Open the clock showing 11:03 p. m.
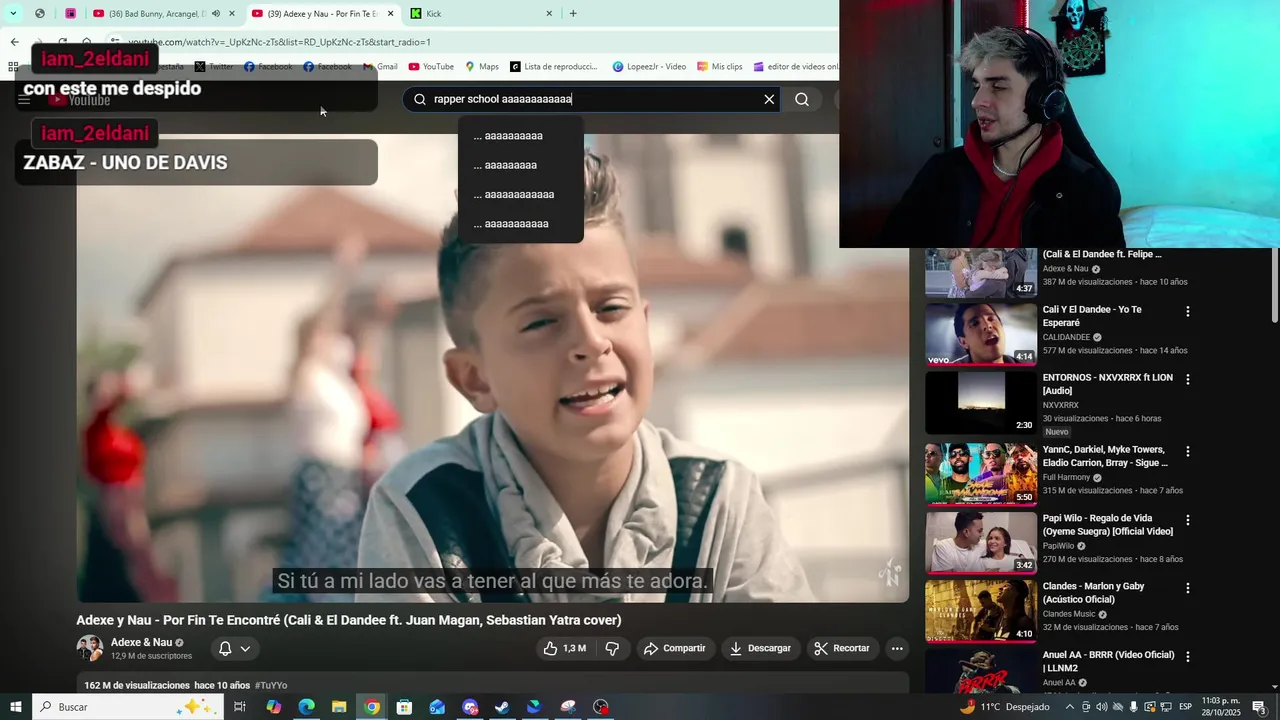Image resolution: width=1280 pixels, height=720 pixels. [1219, 707]
